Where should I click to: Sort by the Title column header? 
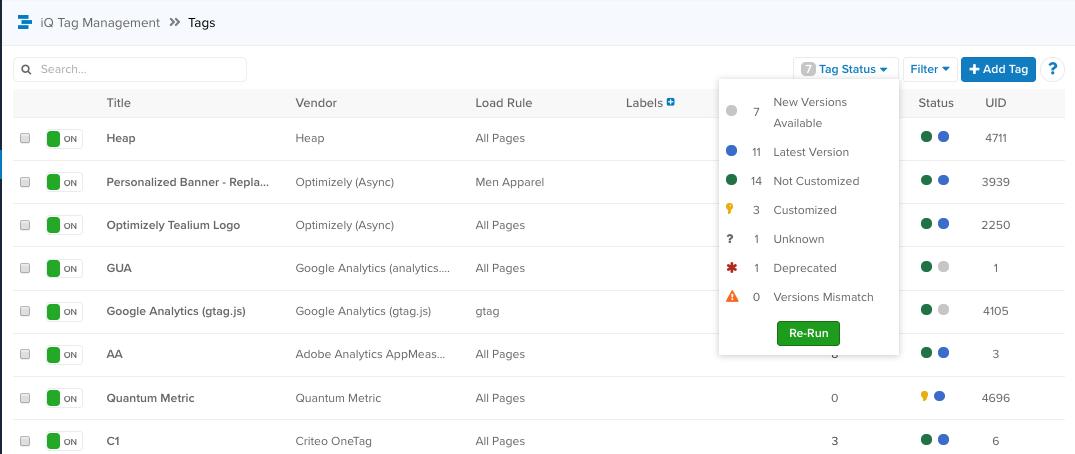point(119,103)
